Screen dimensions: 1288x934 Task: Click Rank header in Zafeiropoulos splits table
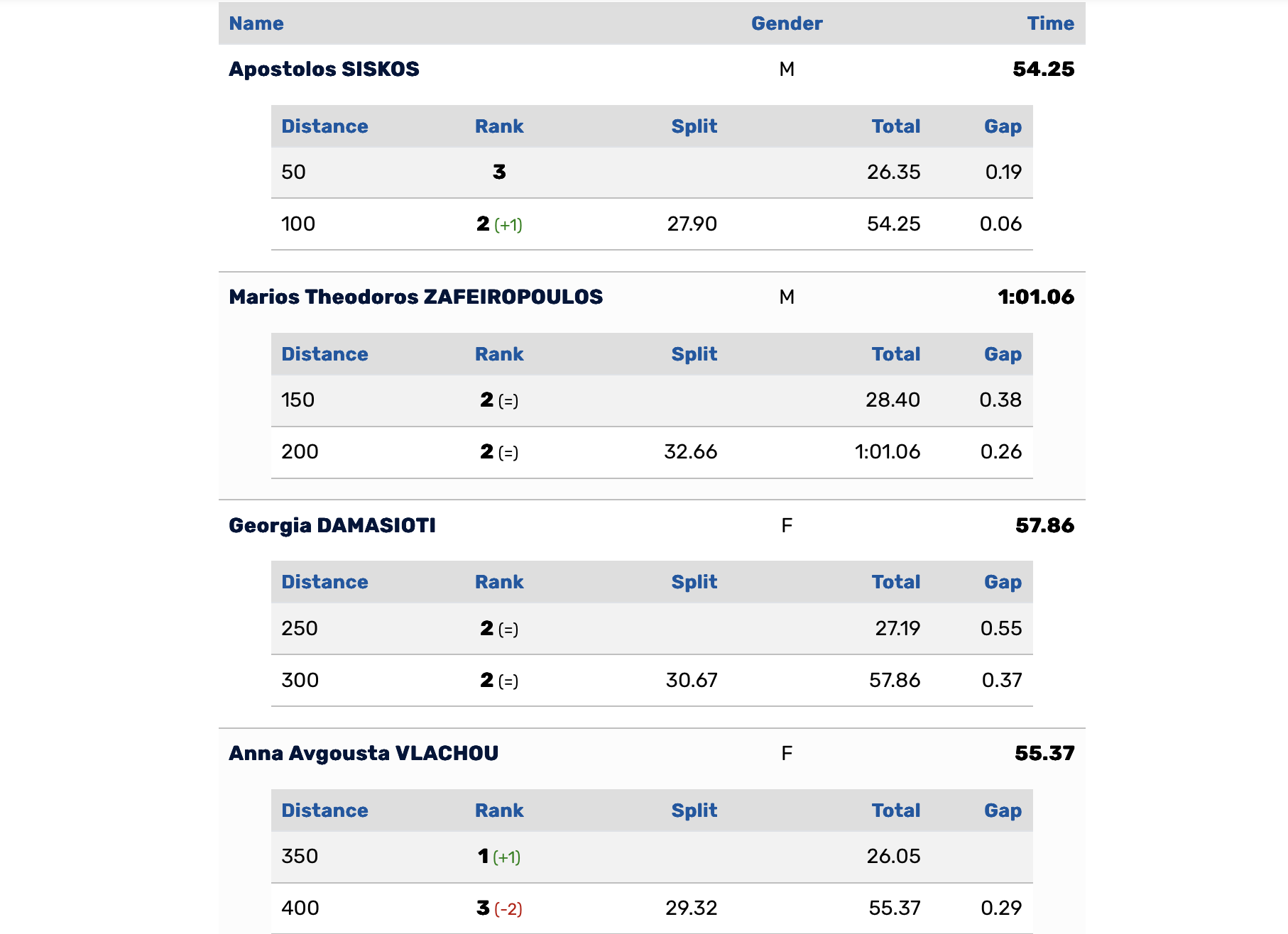tap(499, 354)
